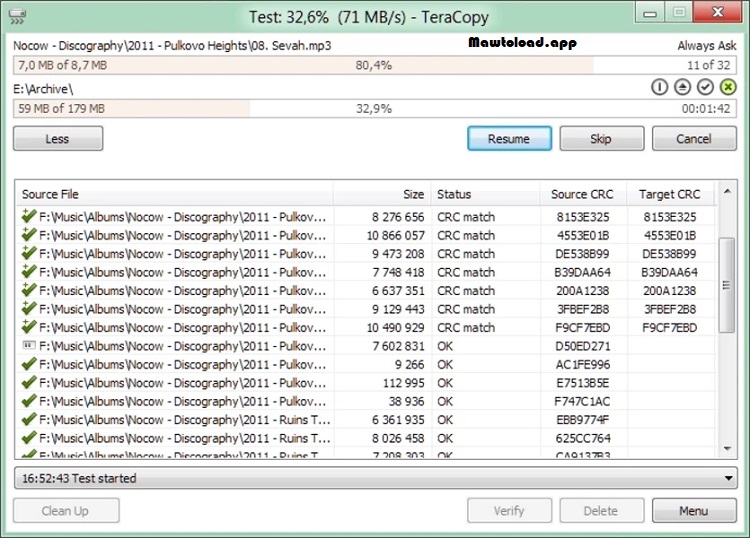This screenshot has height=538, width=750.
Task: Click the Clean Up button
Action: (x=66, y=511)
